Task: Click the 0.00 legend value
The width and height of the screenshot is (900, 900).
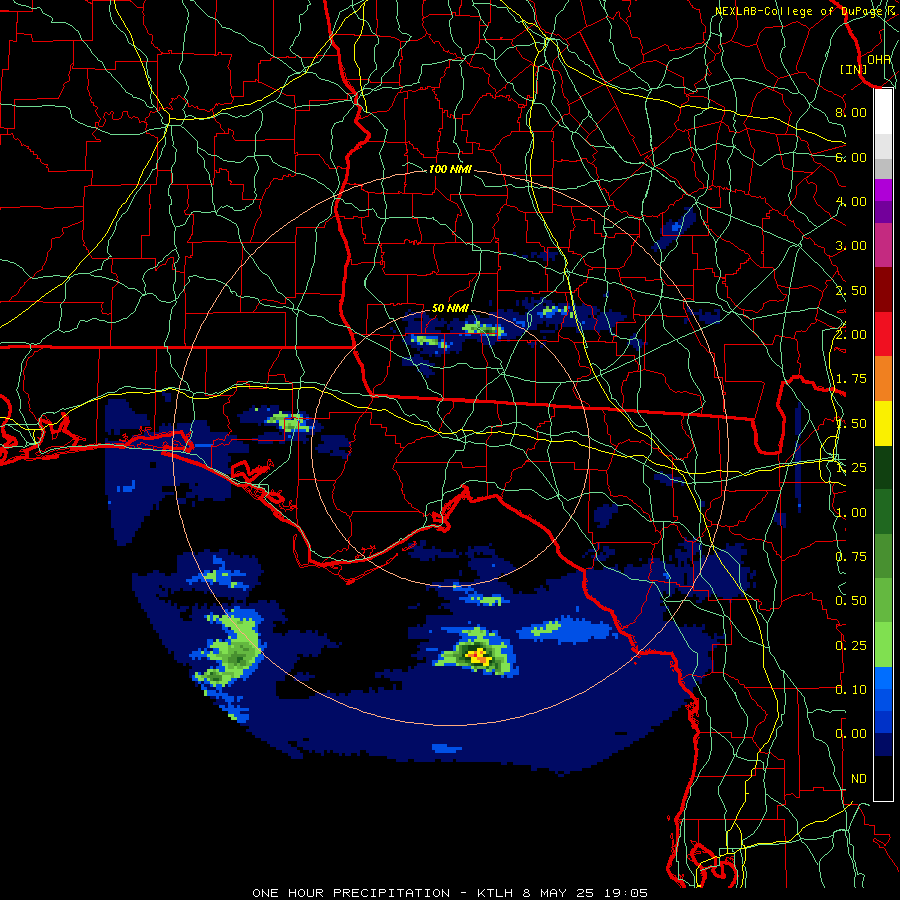Action: pyautogui.click(x=851, y=734)
